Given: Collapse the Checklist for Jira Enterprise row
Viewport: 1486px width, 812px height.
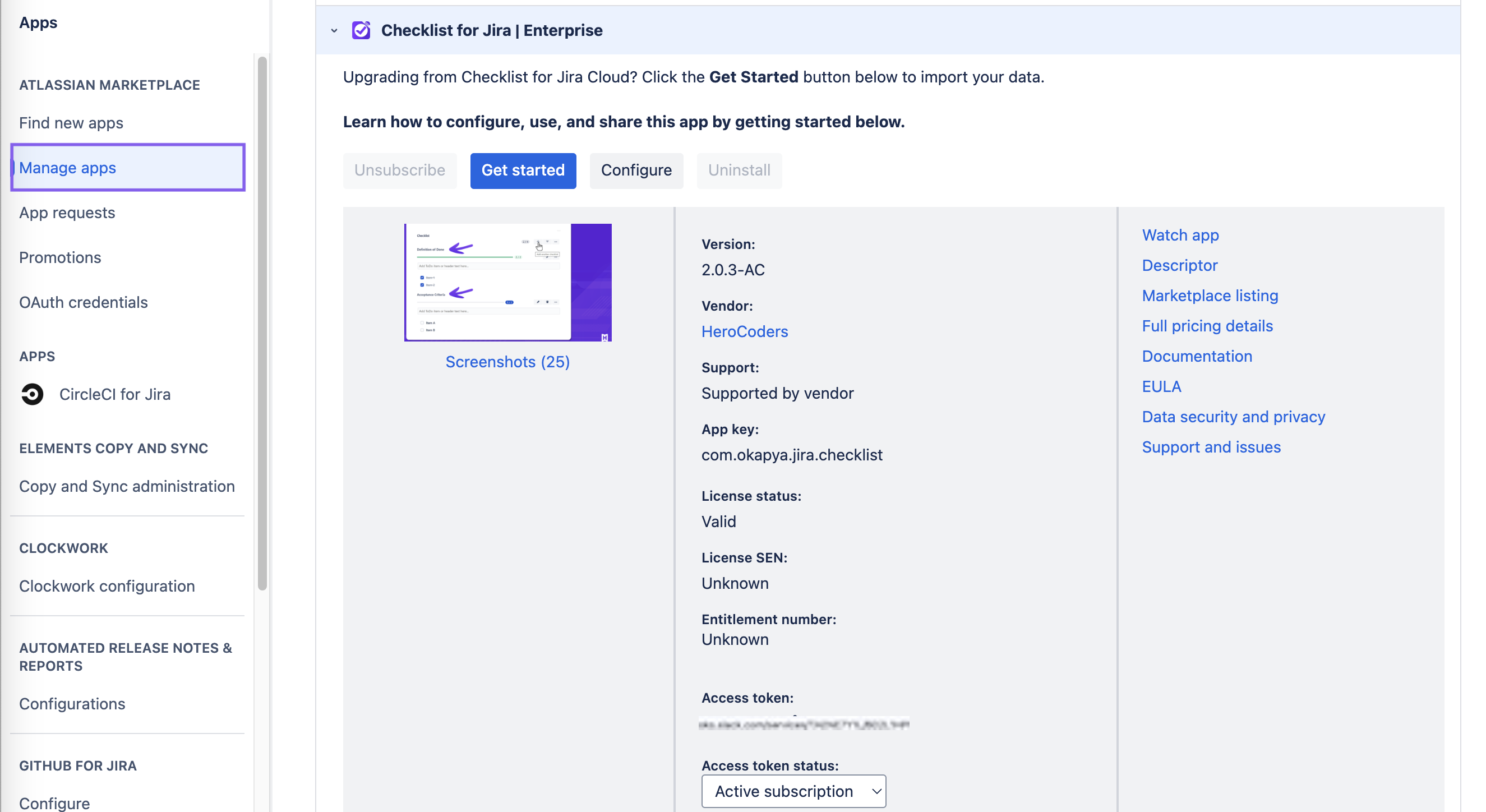Looking at the screenshot, I should coord(334,31).
